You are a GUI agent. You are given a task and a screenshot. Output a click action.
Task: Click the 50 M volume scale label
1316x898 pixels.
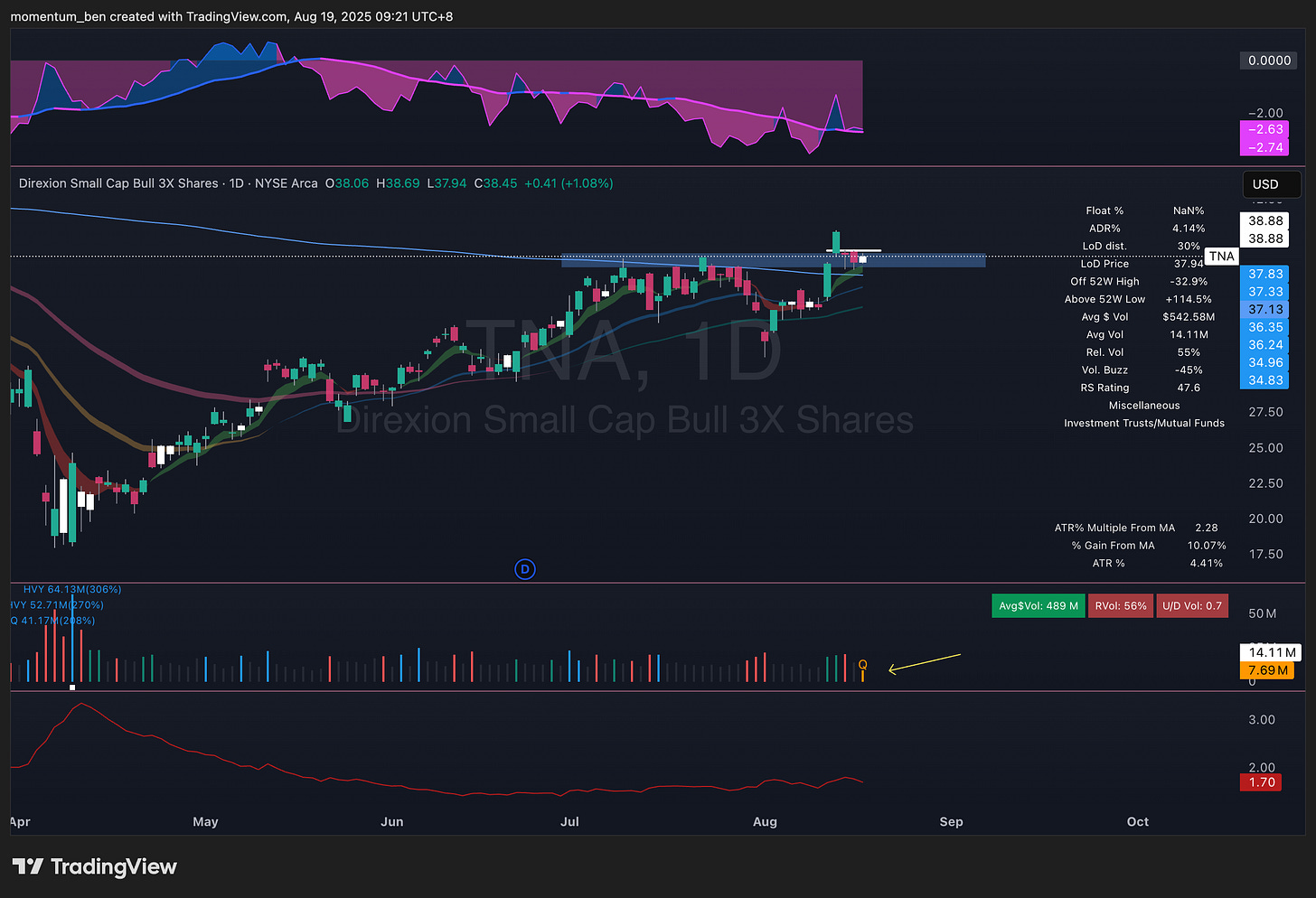[x=1263, y=614]
